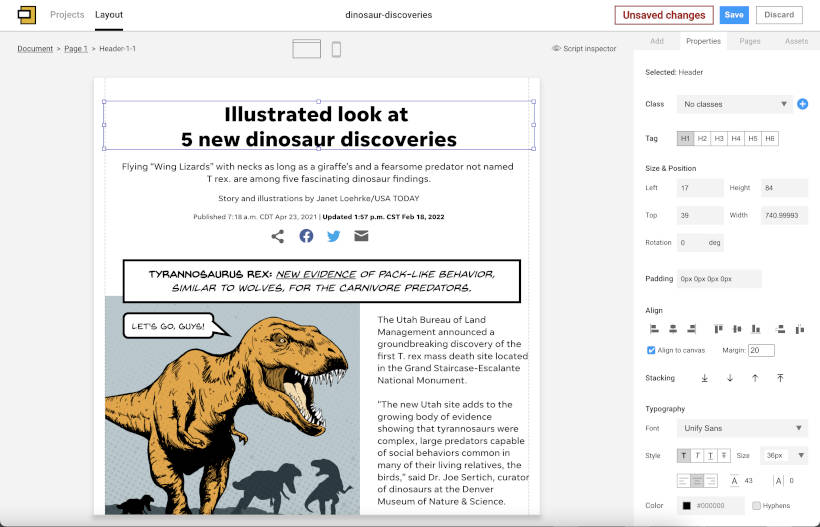Toggle Align to canvas checkbox
This screenshot has width=820, height=527.
pyautogui.click(x=651, y=350)
